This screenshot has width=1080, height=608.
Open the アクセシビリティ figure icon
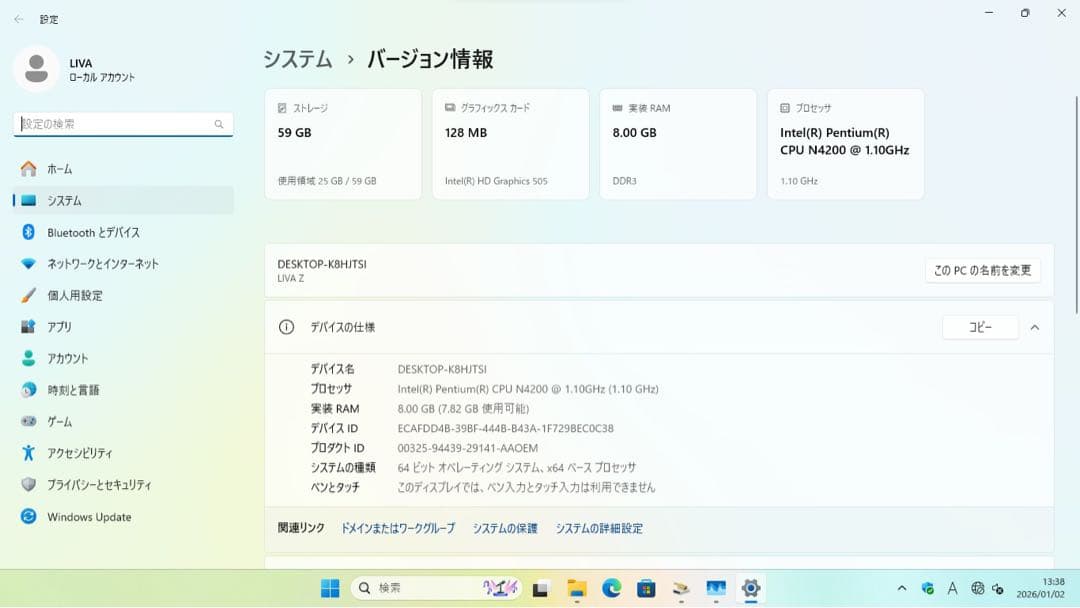[x=28, y=452]
